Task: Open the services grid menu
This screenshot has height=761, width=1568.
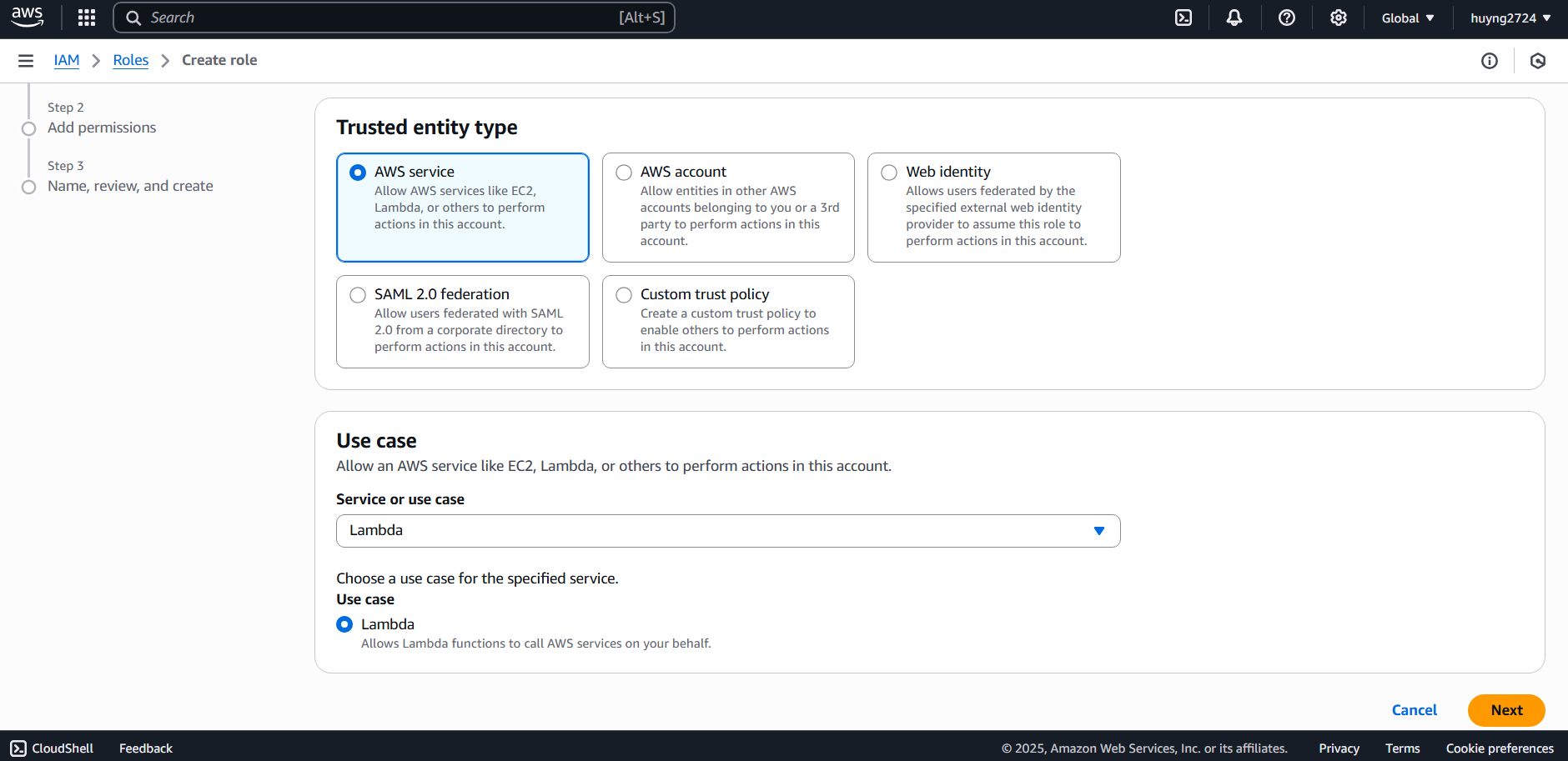Action: click(87, 18)
